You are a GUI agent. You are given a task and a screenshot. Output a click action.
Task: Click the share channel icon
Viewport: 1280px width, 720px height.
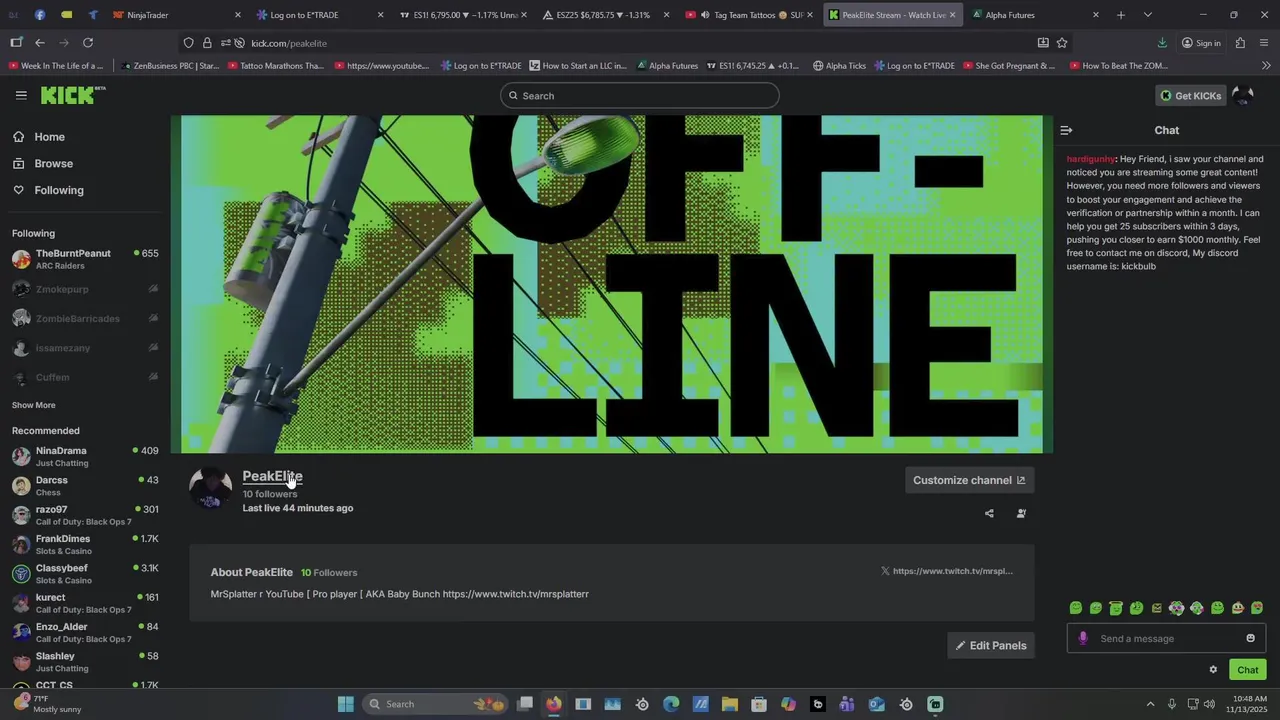pyautogui.click(x=989, y=513)
